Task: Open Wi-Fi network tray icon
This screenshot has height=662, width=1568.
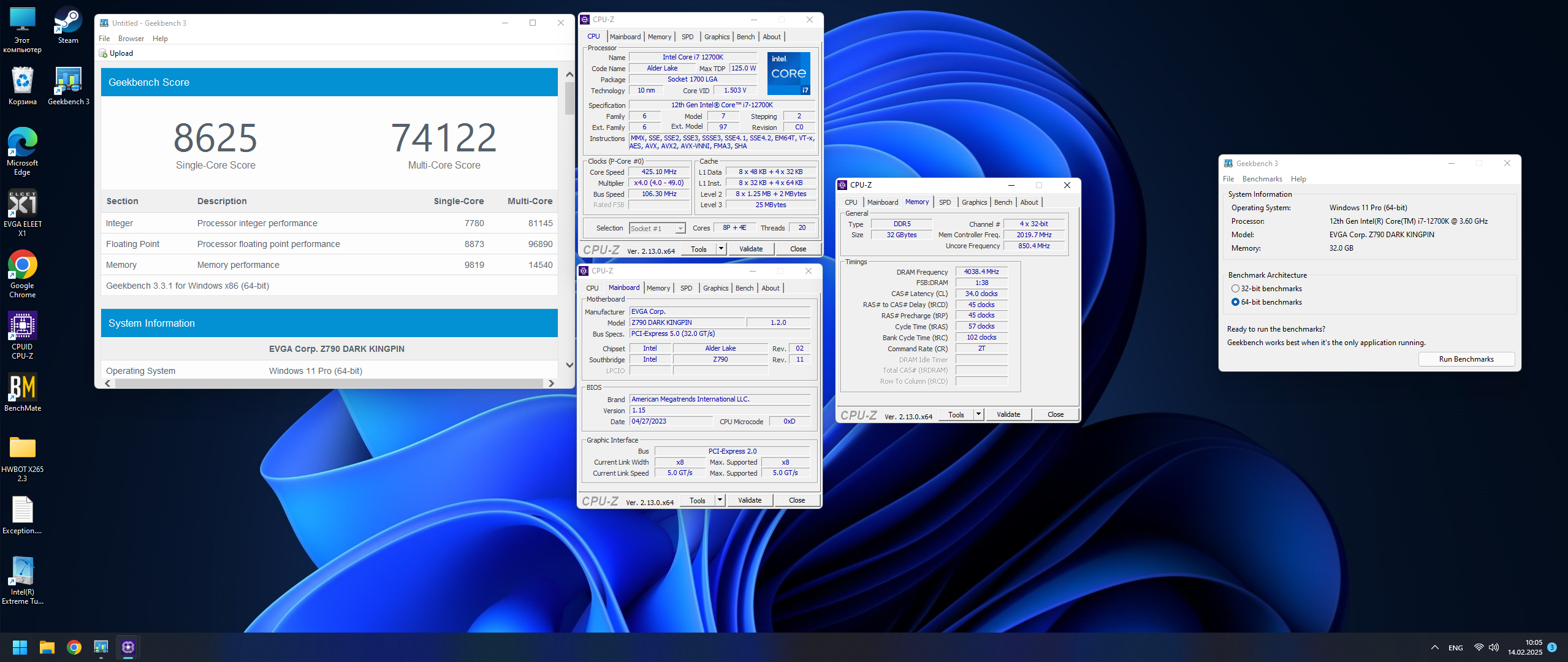Action: point(1479,647)
